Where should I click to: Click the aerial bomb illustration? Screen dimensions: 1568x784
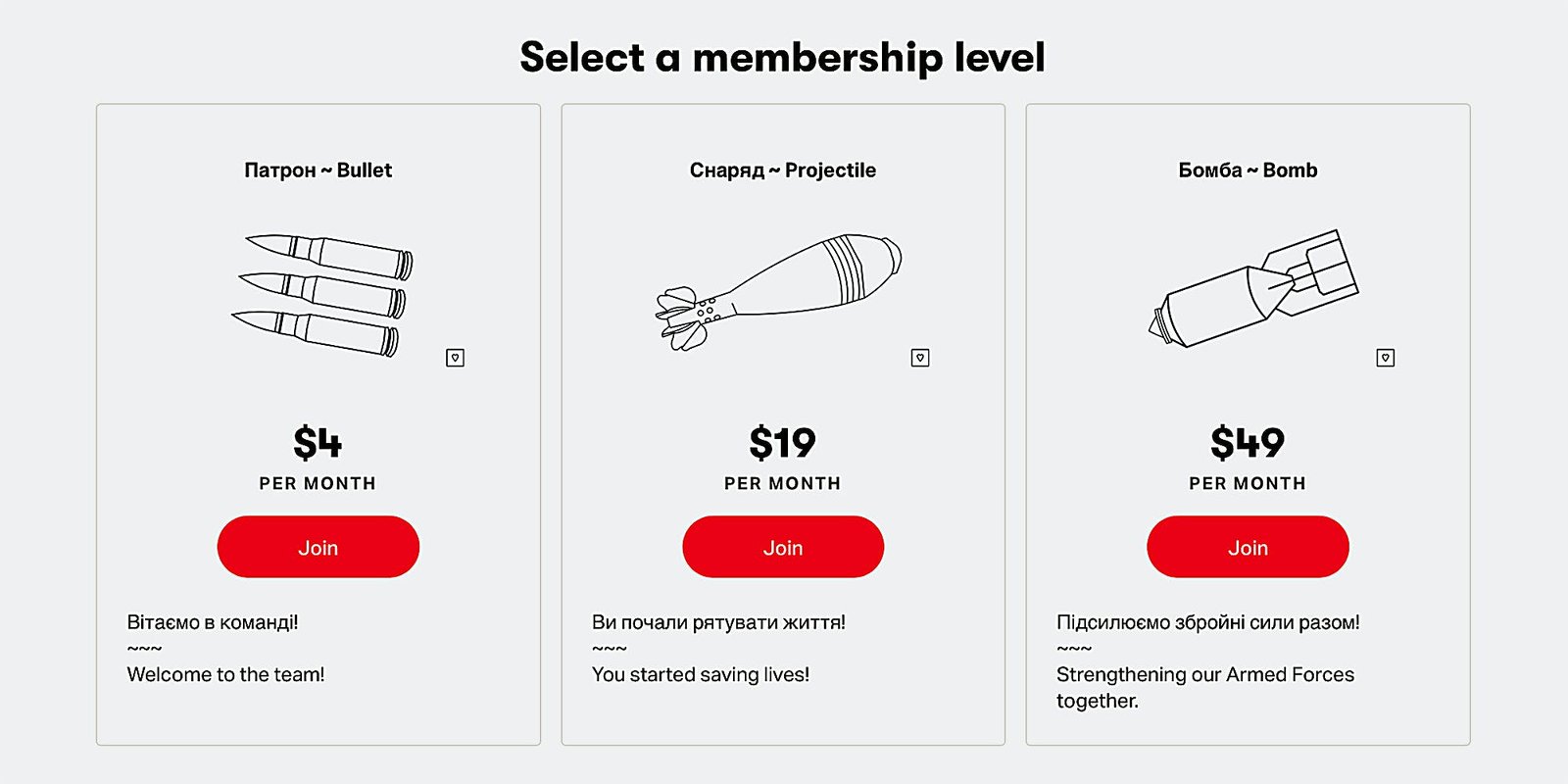[x=1254, y=288]
